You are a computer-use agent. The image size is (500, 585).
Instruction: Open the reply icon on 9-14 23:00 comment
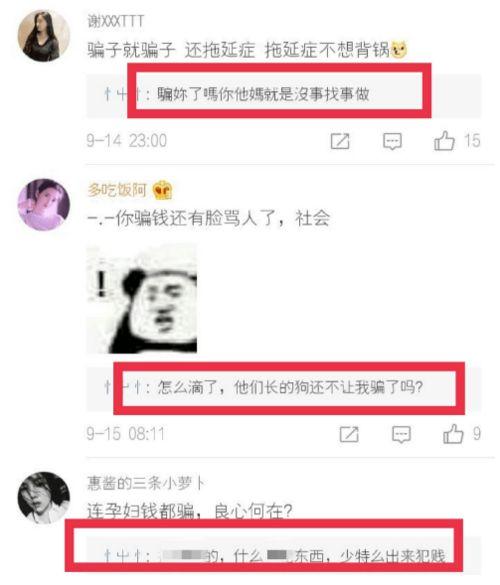[393, 141]
